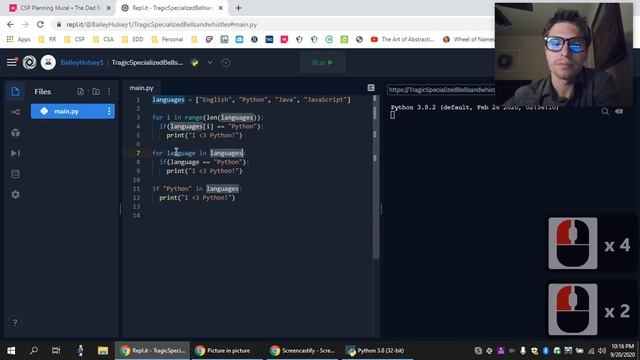This screenshot has width=640, height=360.
Task: Open the Files panel more options menu
Action: (x=109, y=91)
